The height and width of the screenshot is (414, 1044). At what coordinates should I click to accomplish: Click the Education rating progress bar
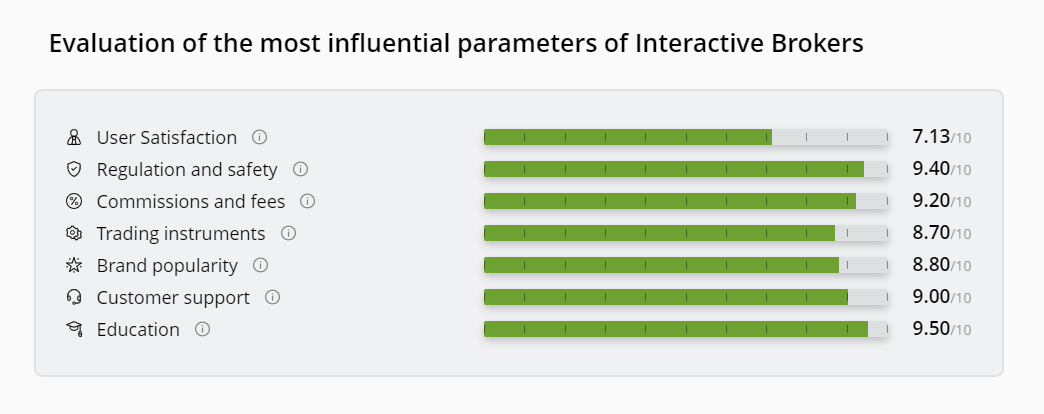[x=685, y=329]
